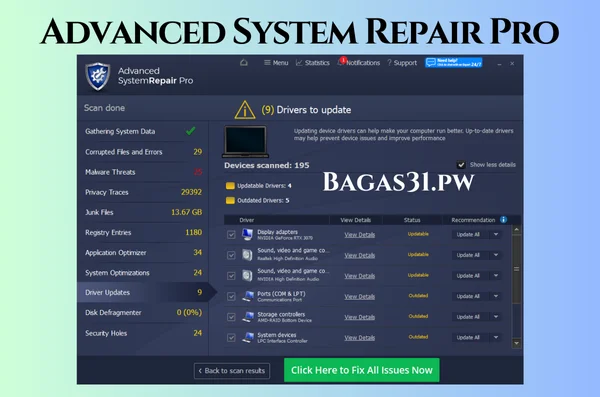Click scrollbar up arrow in driver list
Image resolution: width=600 pixels, height=397 pixels.
click(x=517, y=230)
